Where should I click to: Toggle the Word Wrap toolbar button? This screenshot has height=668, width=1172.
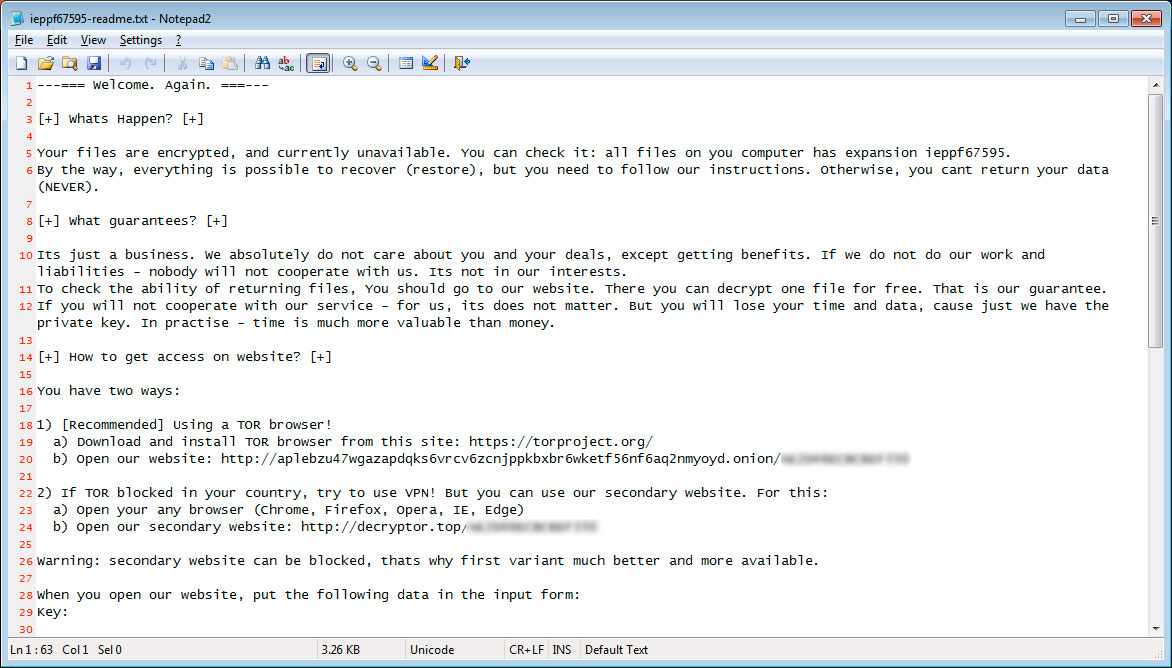click(318, 64)
